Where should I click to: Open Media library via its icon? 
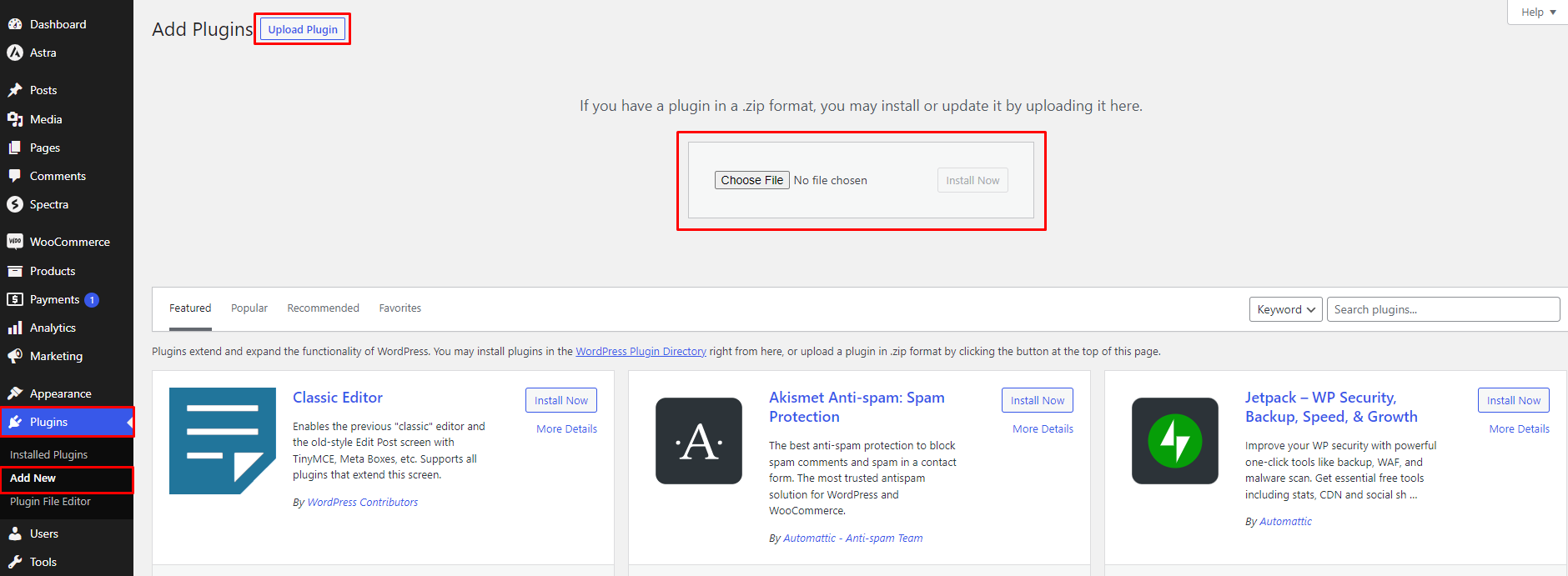pos(15,119)
